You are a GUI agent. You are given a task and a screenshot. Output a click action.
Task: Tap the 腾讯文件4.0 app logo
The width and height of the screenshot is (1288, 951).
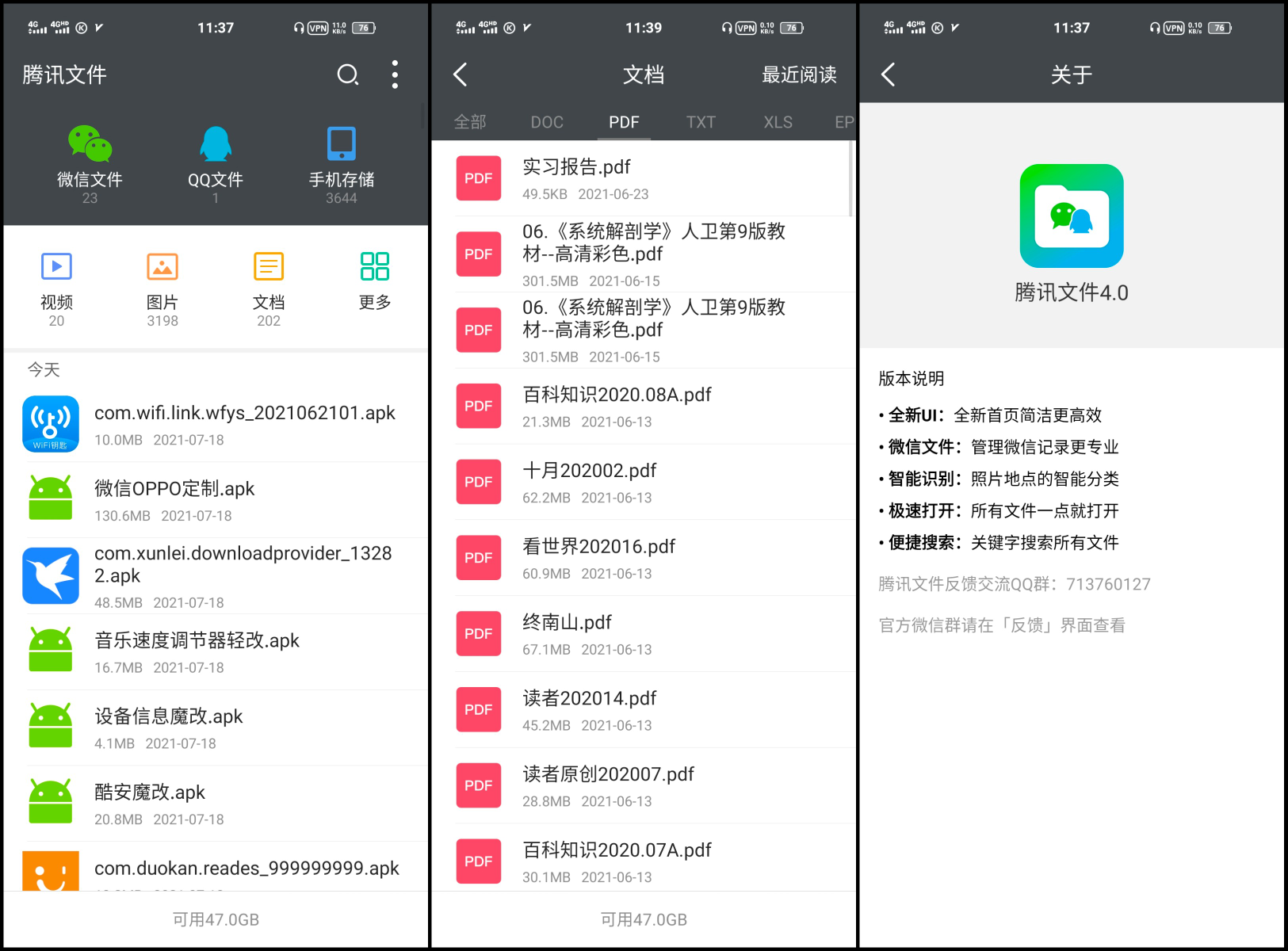point(1071,216)
